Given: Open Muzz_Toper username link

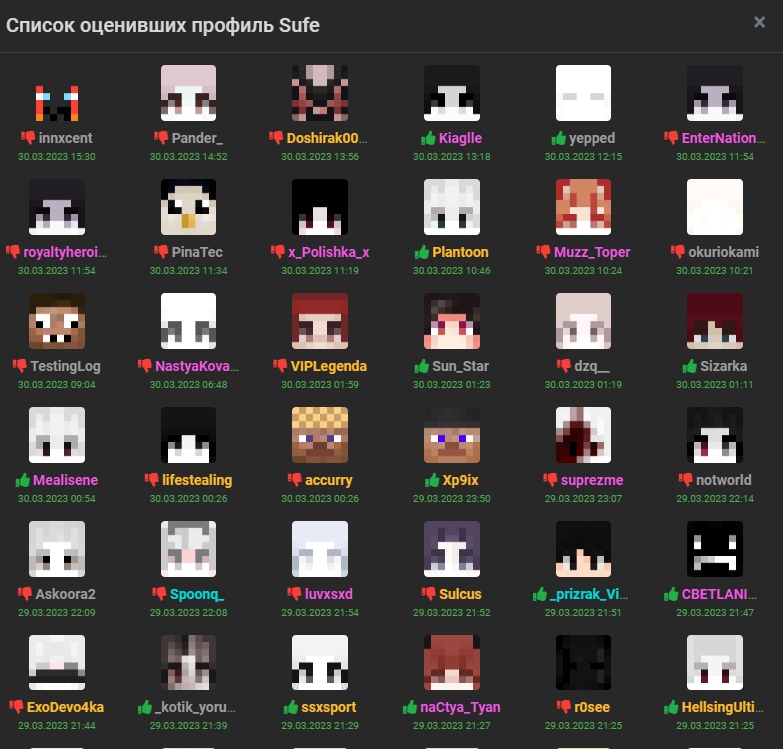Looking at the screenshot, I should tap(591, 252).
